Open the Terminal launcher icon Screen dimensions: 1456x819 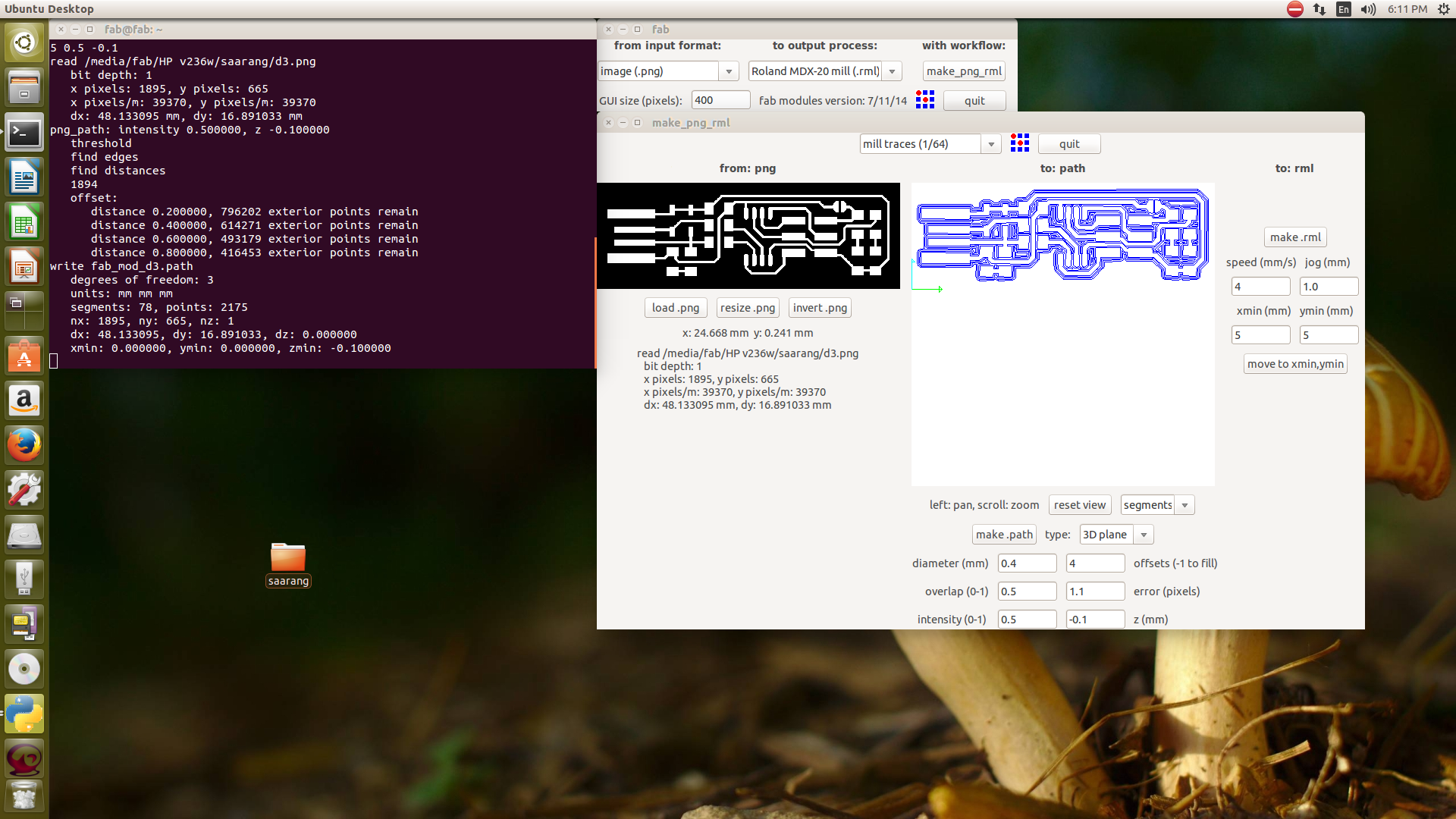coord(24,133)
